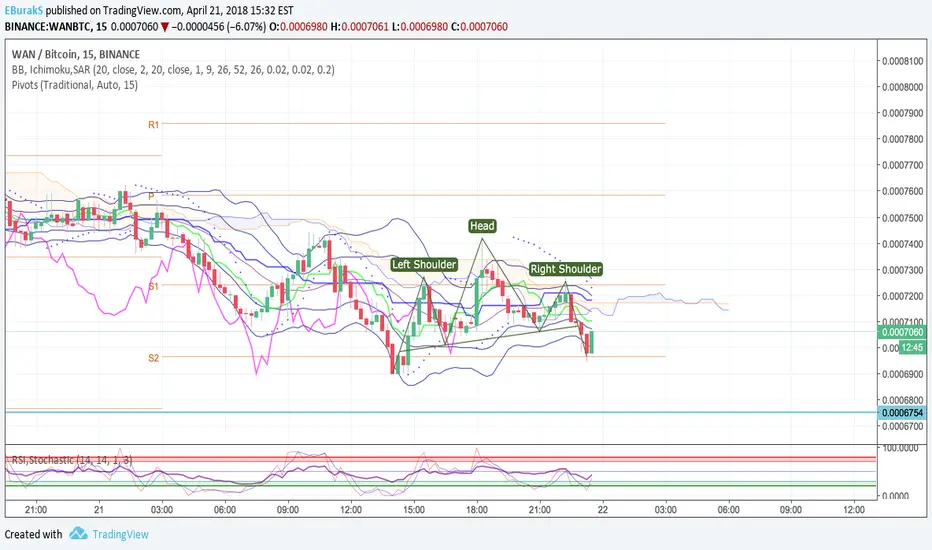Click the Pivots (Traditional, Auto, 15) legend
The height and width of the screenshot is (550, 932).
point(75,85)
